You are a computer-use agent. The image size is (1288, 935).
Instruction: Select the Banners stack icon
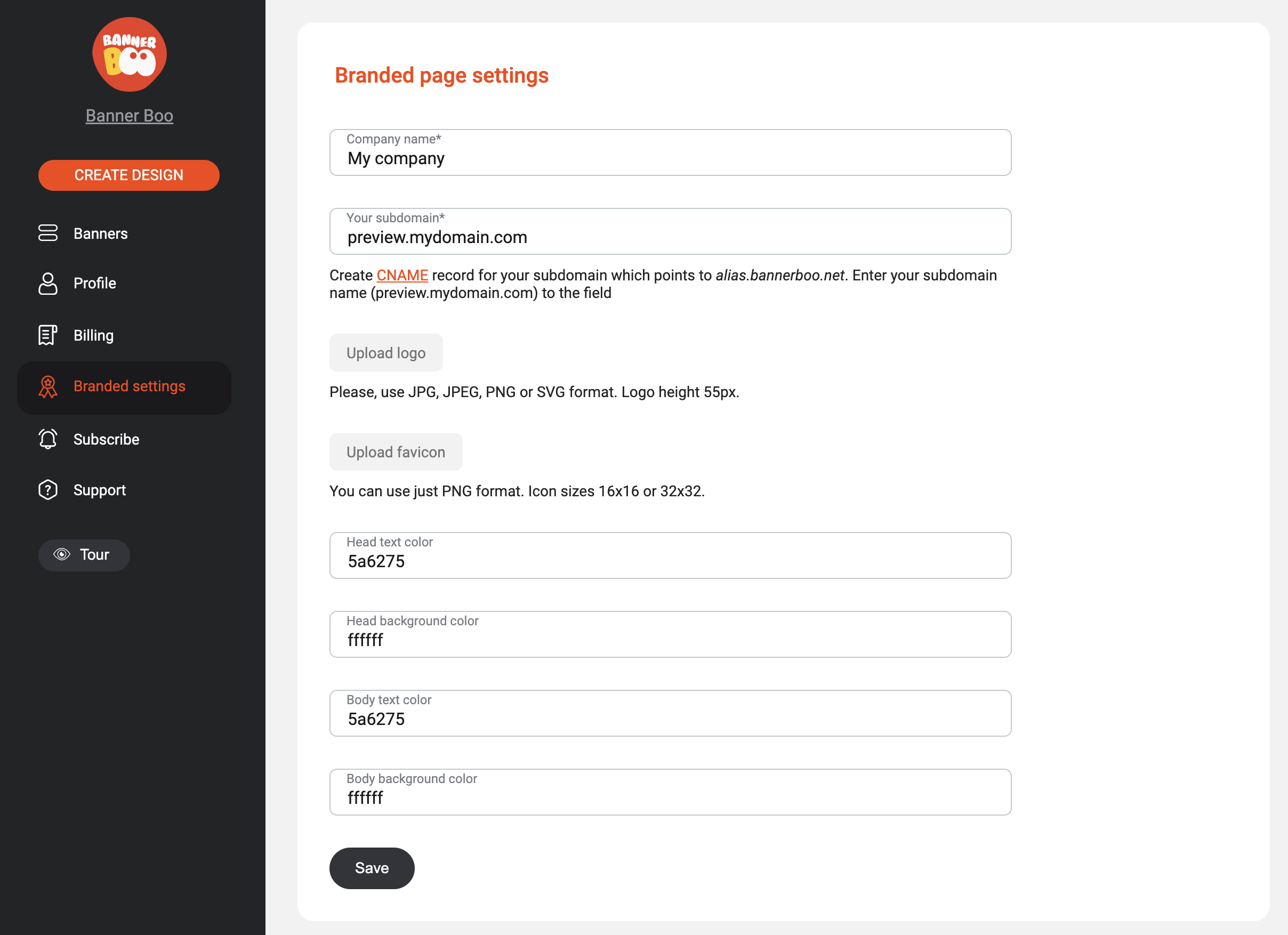(x=47, y=233)
